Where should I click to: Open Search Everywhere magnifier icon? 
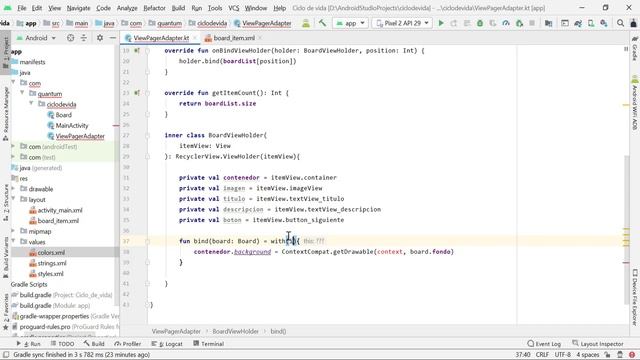pyautogui.click(x=620, y=23)
